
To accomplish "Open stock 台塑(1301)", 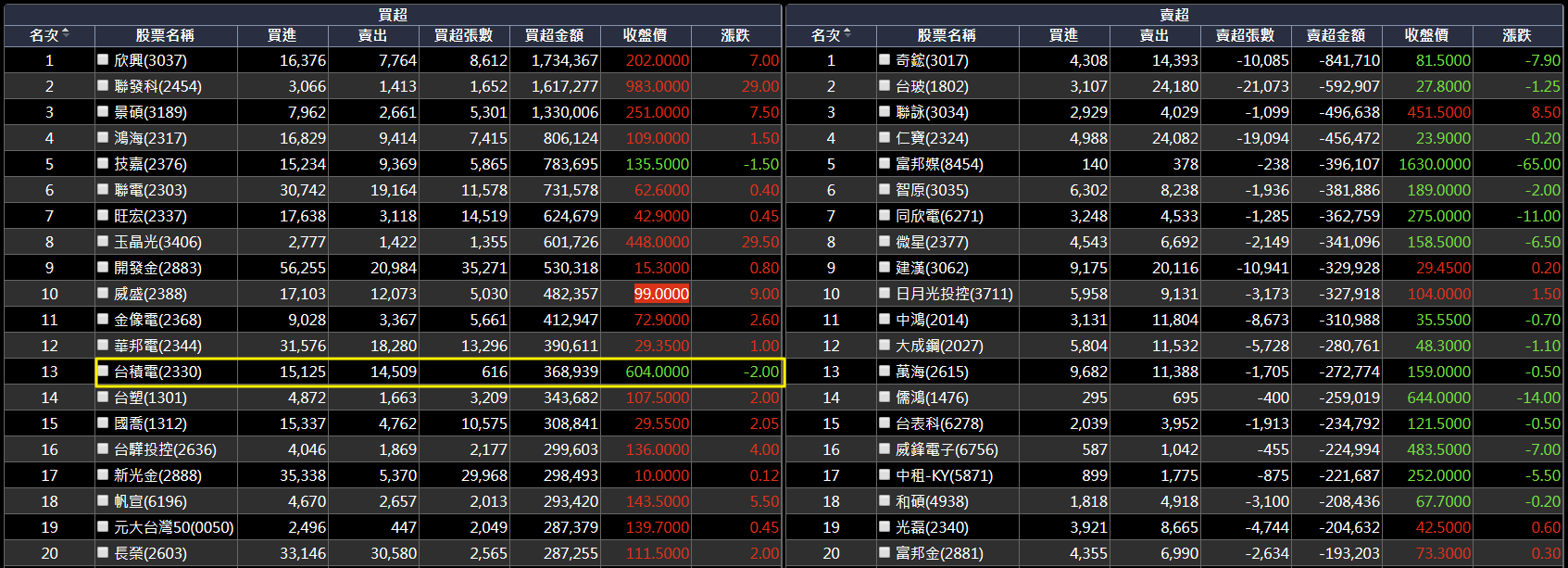I will [x=150, y=398].
